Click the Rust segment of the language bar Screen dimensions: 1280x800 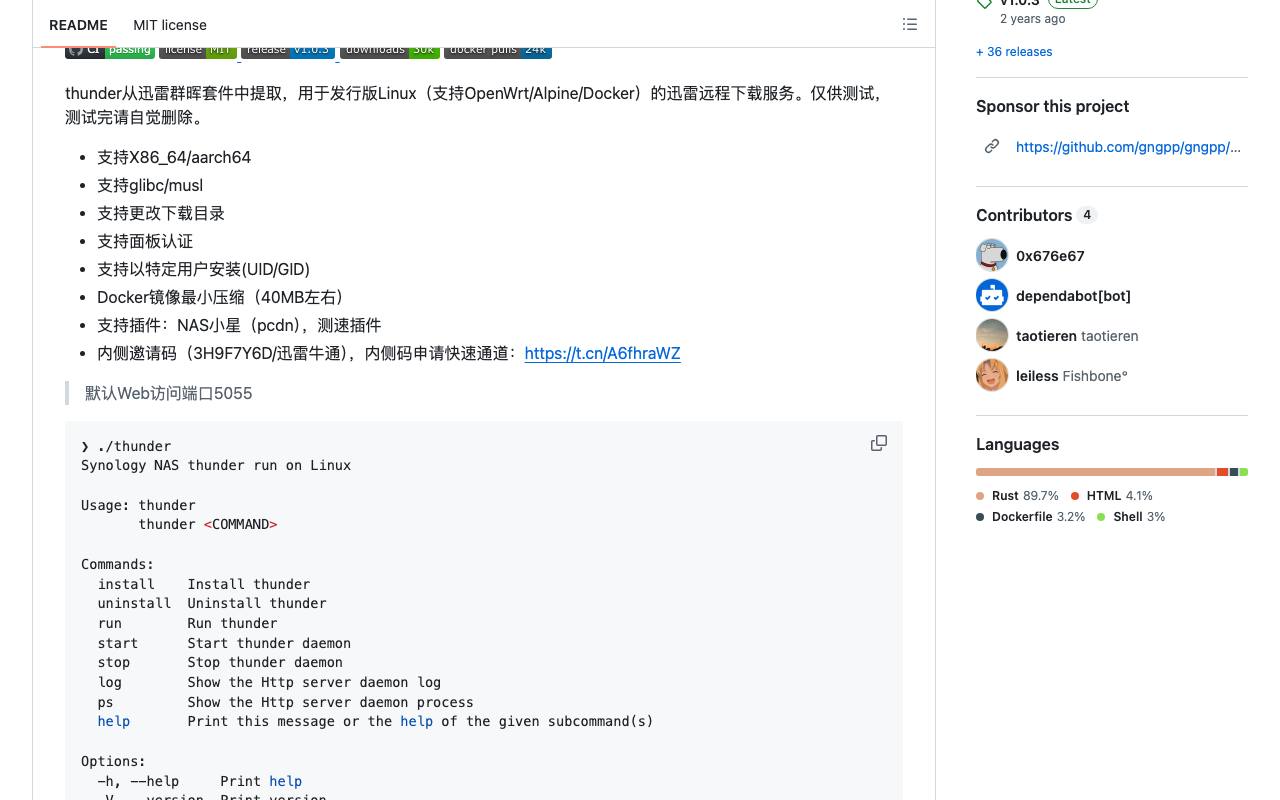1096,472
